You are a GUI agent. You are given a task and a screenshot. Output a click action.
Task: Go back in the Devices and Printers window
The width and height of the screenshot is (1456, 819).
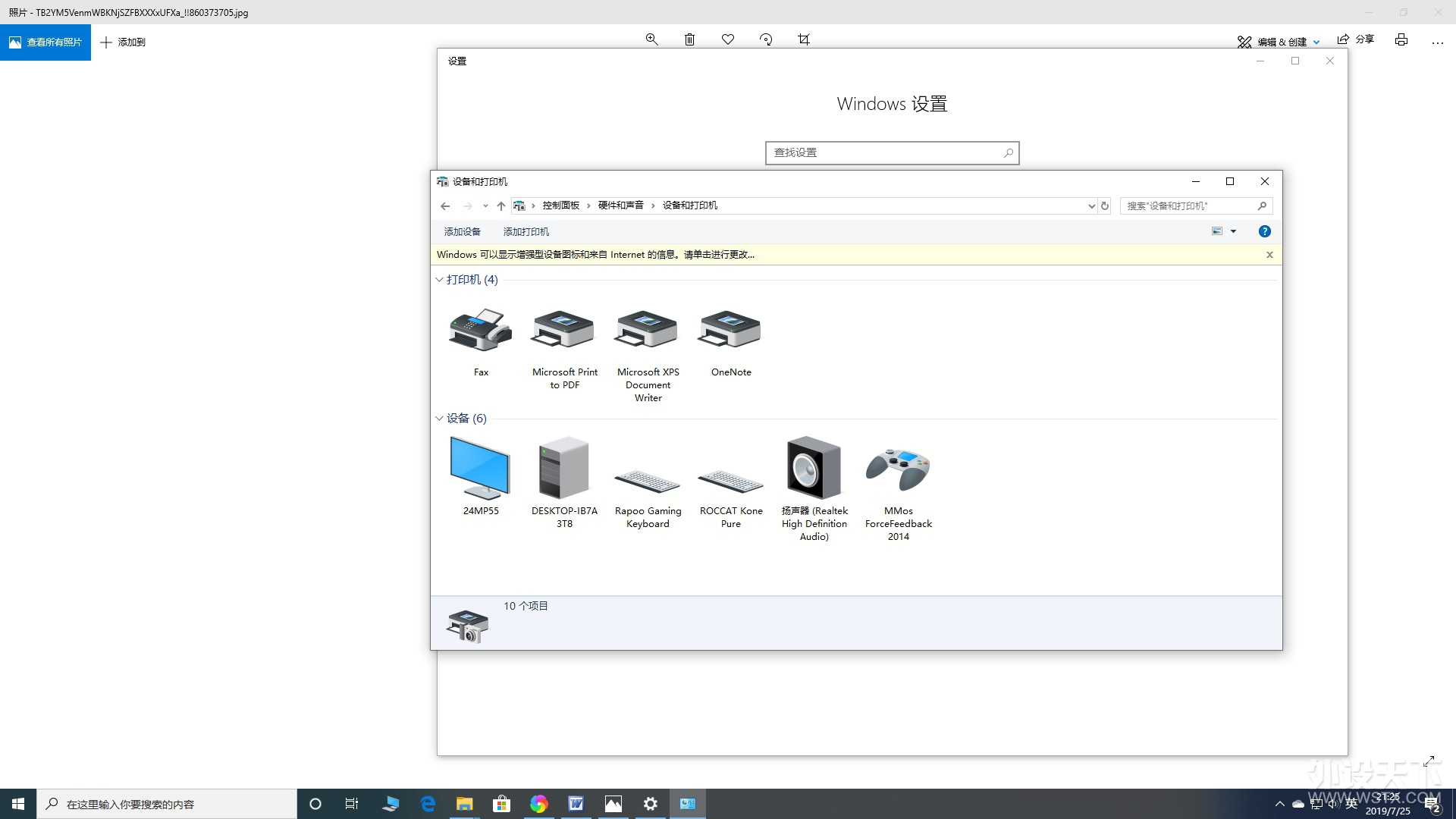pyautogui.click(x=445, y=206)
